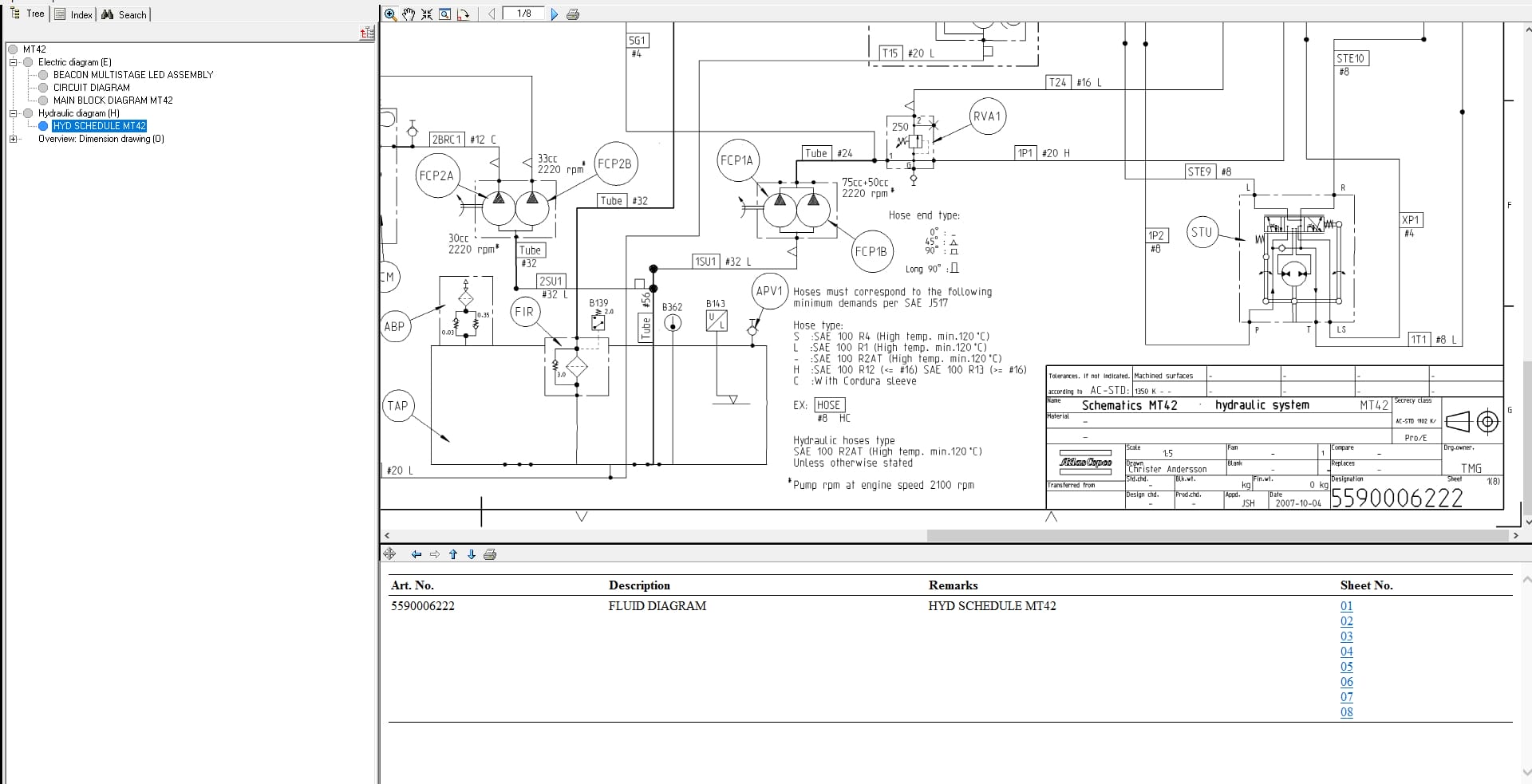Click drawing number 5590006222 in title block
Image resolution: width=1532 pixels, height=784 pixels.
[x=1397, y=498]
